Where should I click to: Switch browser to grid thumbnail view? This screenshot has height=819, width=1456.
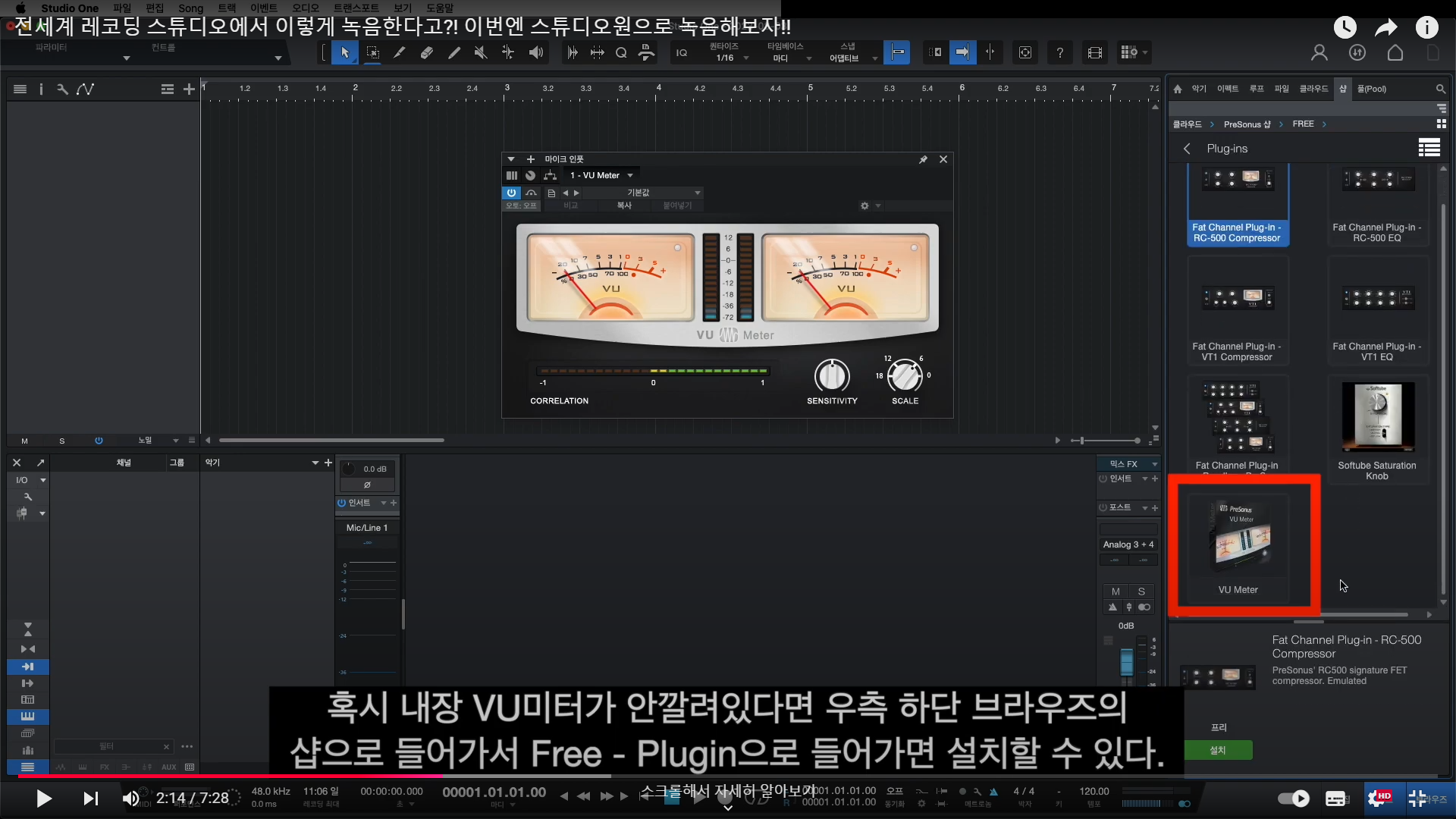pyautogui.click(x=1442, y=124)
